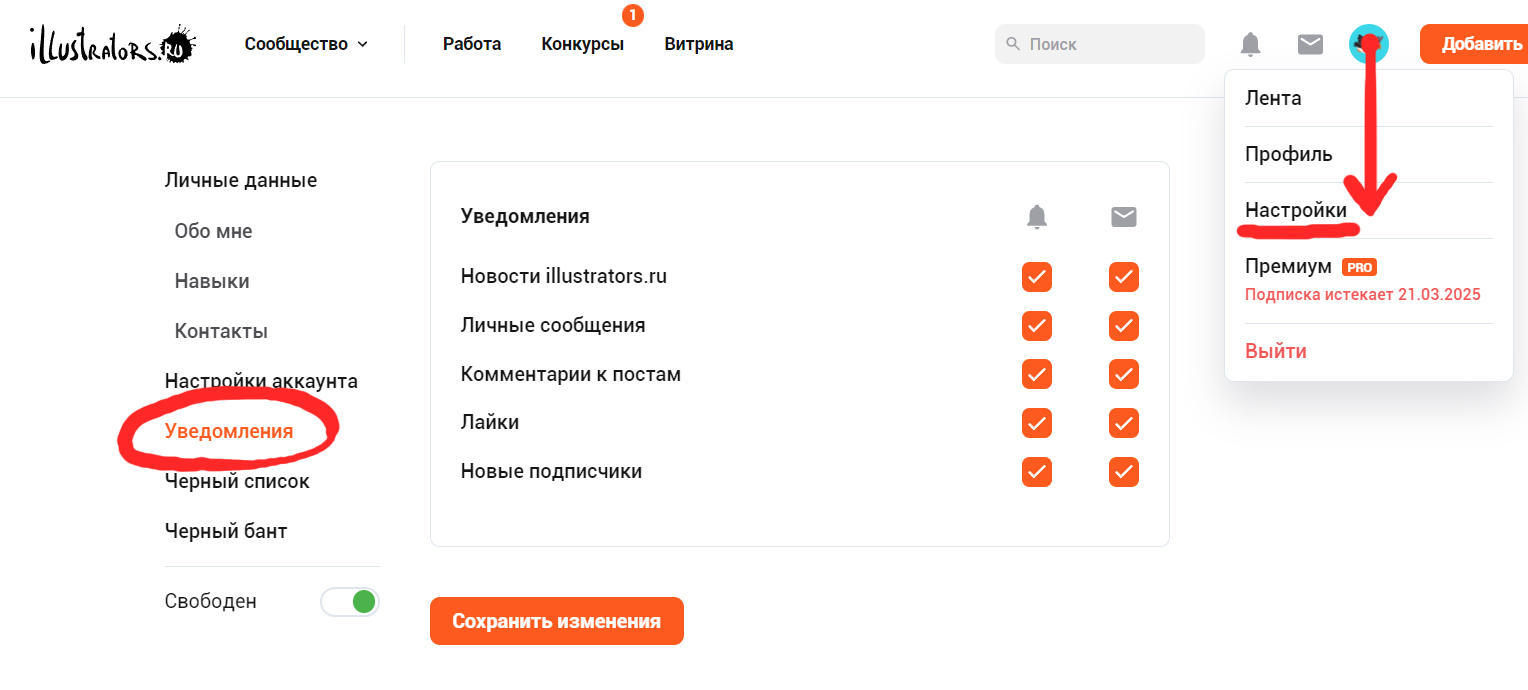Click the illustrators.ru logo
The width and height of the screenshot is (1528, 690).
113,44
